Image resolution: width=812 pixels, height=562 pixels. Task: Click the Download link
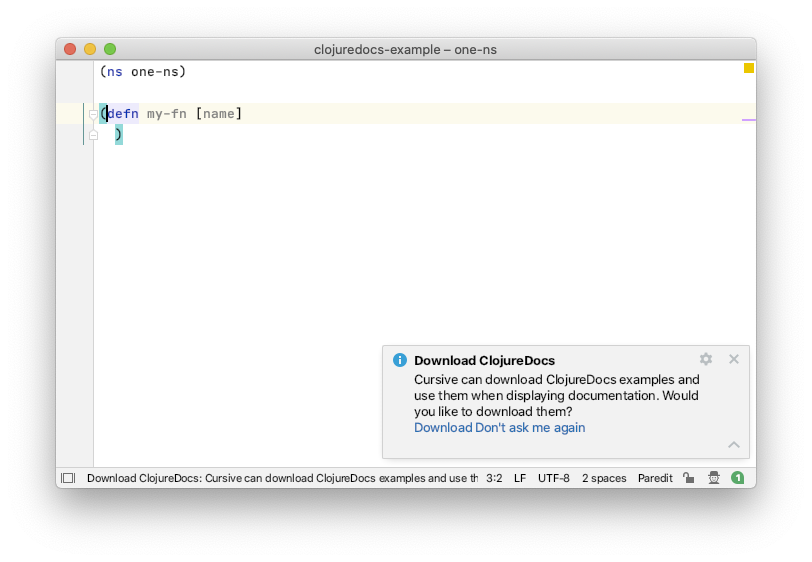pos(443,427)
